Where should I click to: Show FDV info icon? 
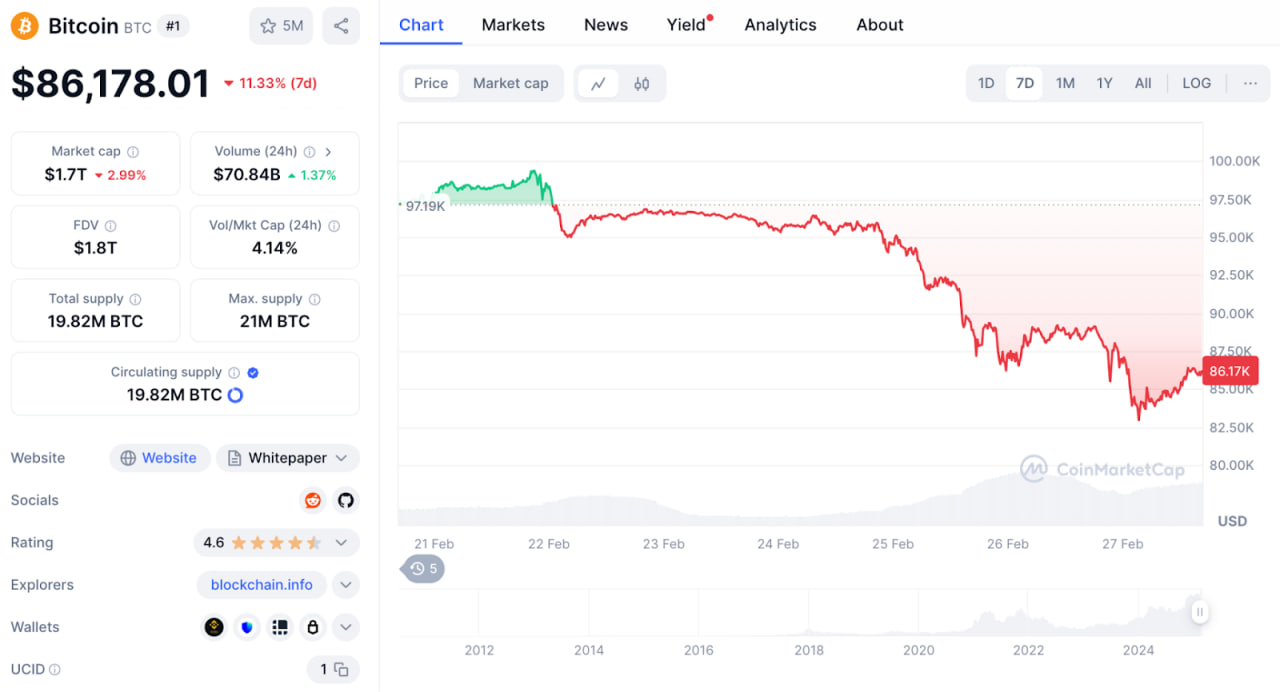(x=111, y=226)
